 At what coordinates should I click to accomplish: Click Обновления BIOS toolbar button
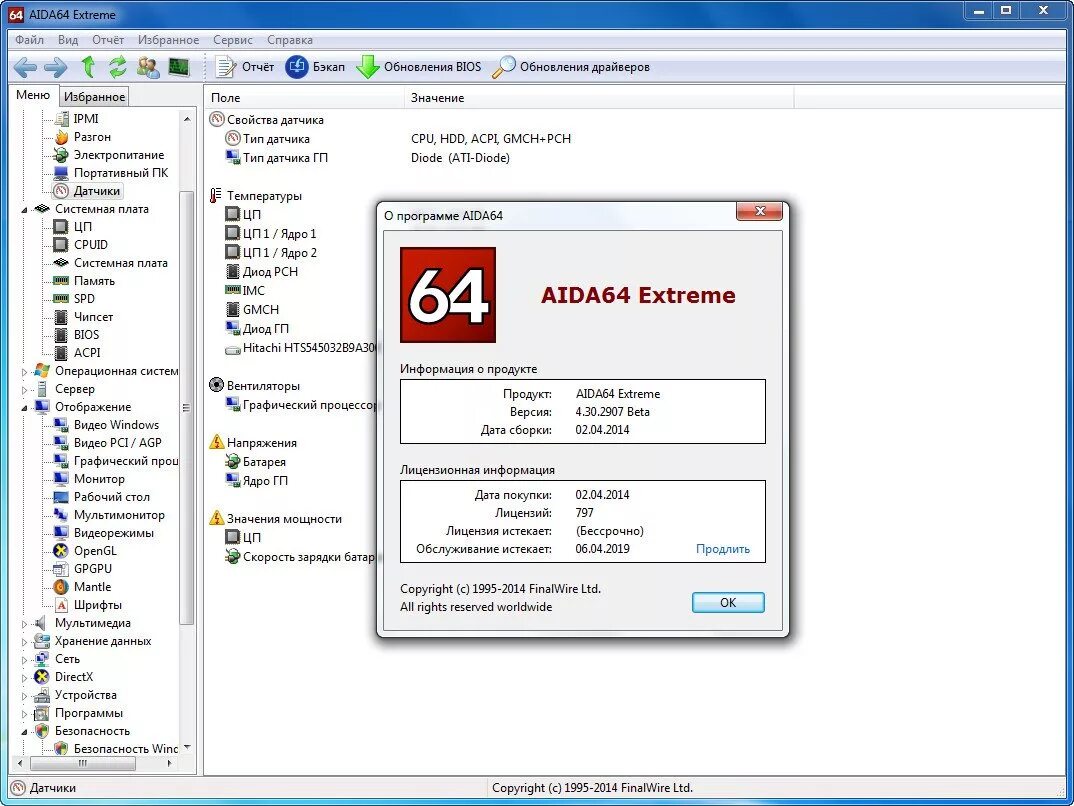pos(419,67)
